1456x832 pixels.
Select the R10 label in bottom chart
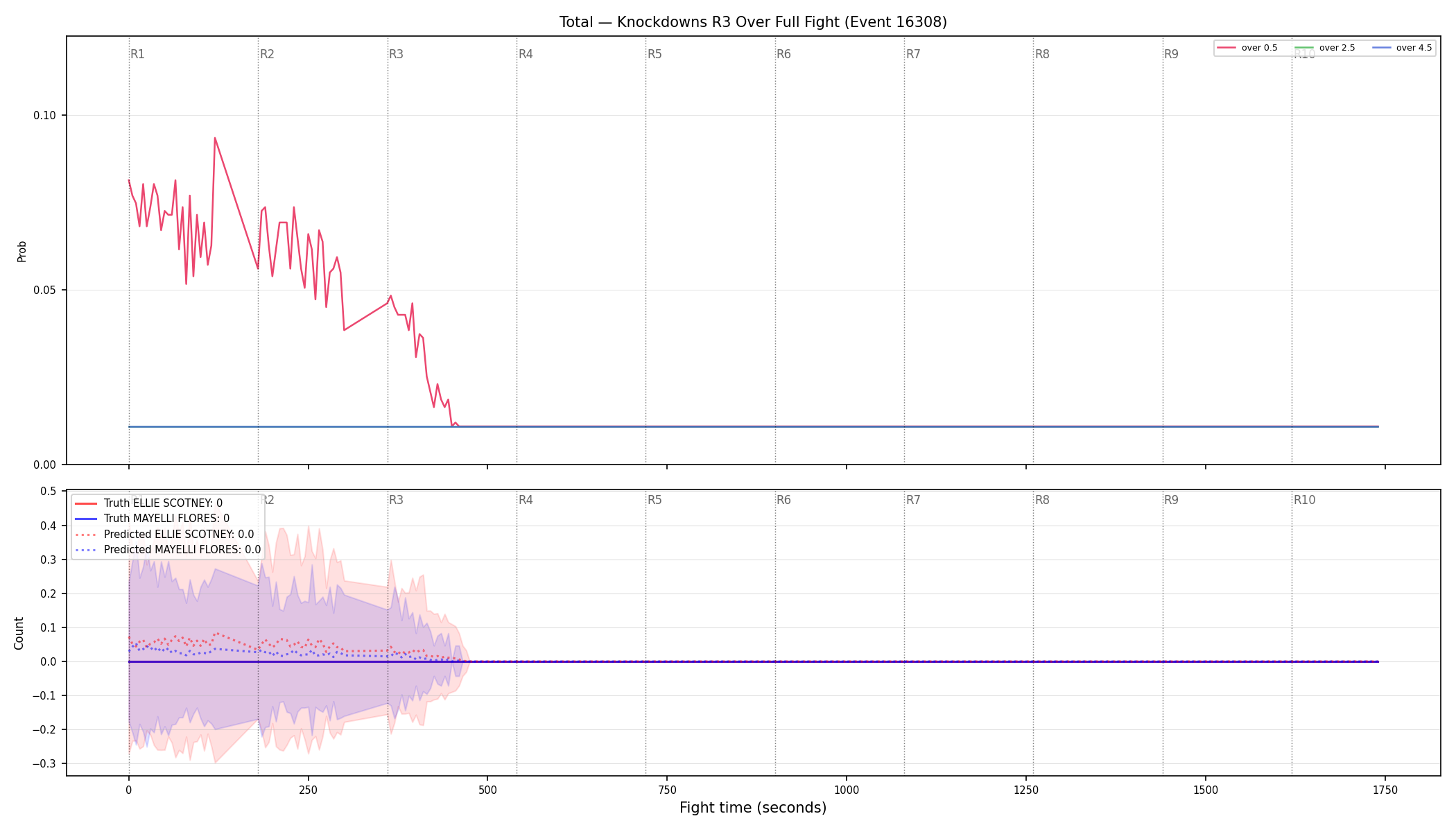coord(1304,500)
